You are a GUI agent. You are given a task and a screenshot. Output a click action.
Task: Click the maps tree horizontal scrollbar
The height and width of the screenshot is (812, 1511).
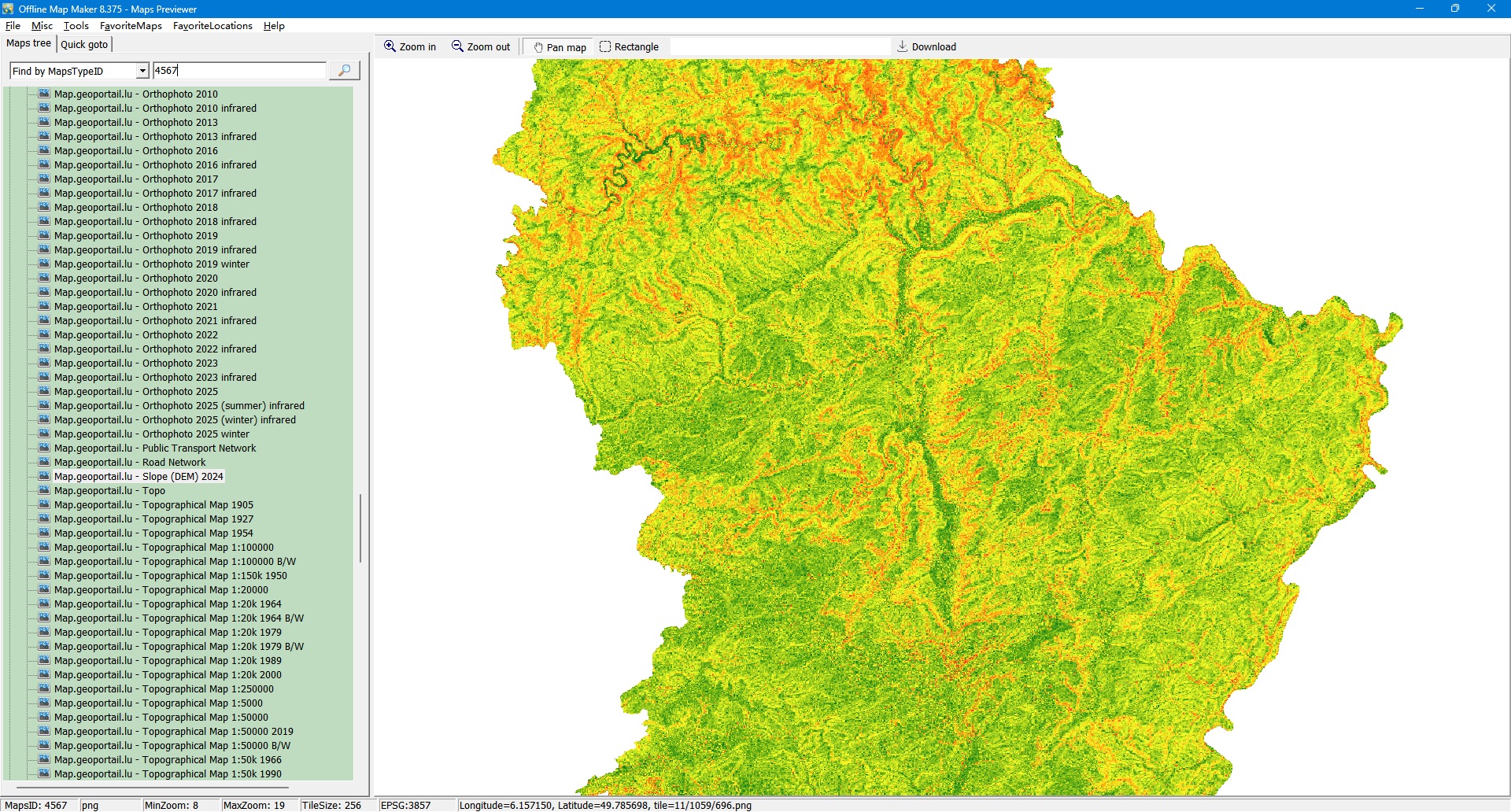coord(153,787)
